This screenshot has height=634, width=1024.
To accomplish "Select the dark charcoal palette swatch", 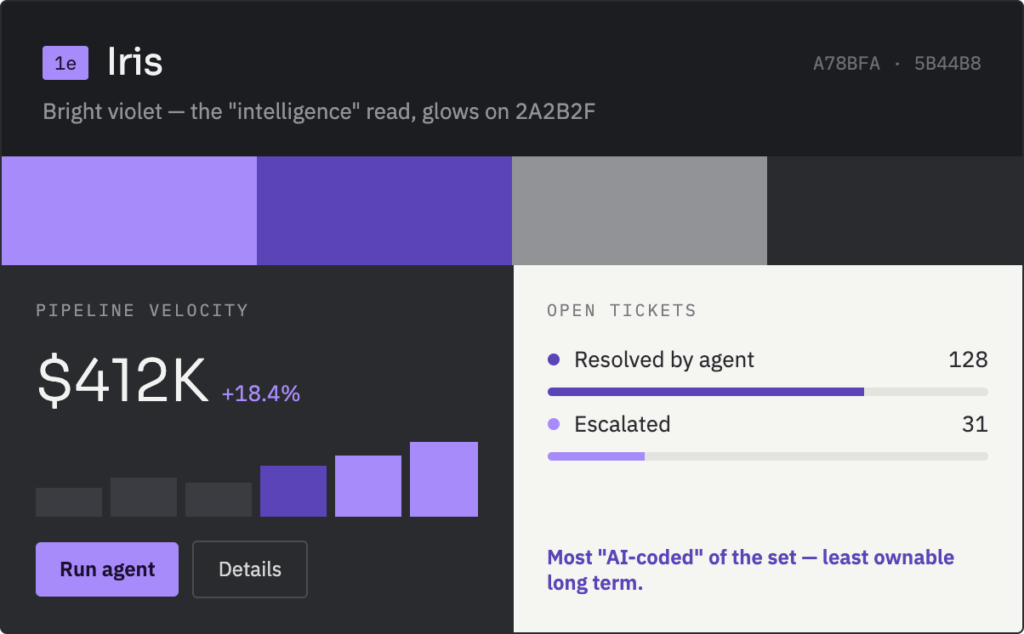I will pos(895,210).
